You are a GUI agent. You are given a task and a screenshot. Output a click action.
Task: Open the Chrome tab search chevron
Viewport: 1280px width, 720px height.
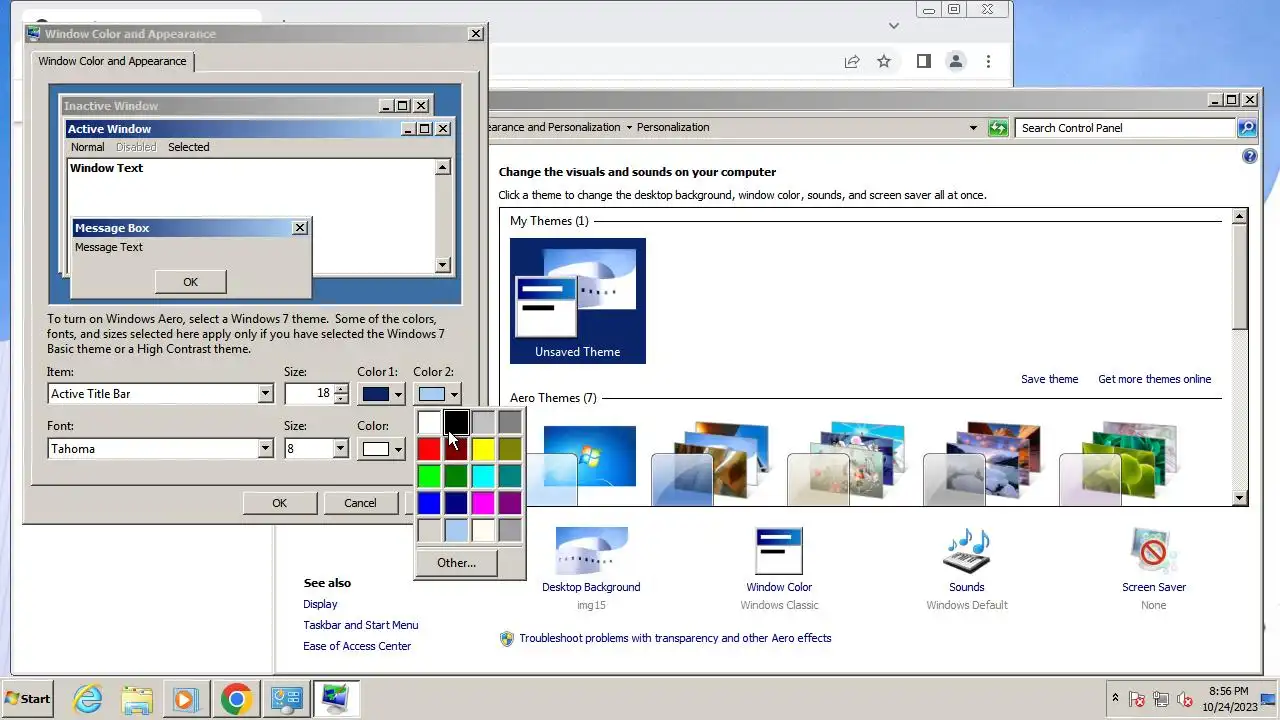click(x=894, y=25)
